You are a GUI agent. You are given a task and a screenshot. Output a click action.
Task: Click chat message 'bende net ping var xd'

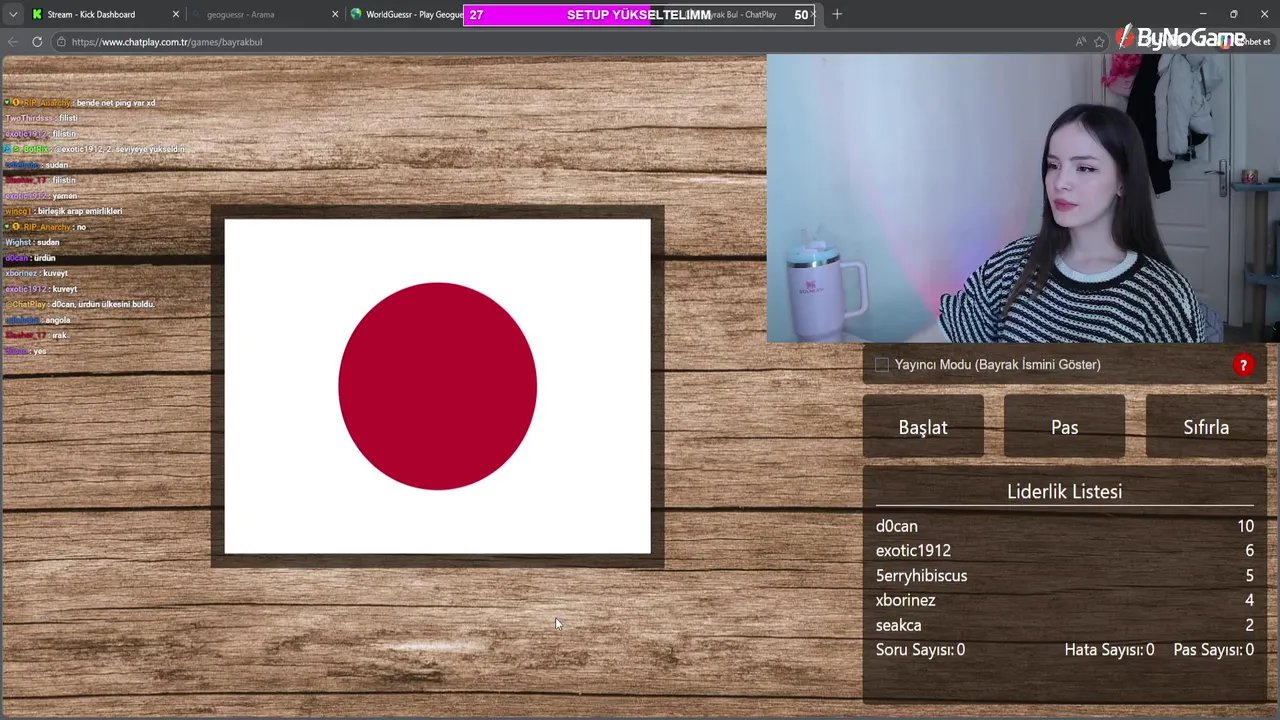pyautogui.click(x=116, y=103)
